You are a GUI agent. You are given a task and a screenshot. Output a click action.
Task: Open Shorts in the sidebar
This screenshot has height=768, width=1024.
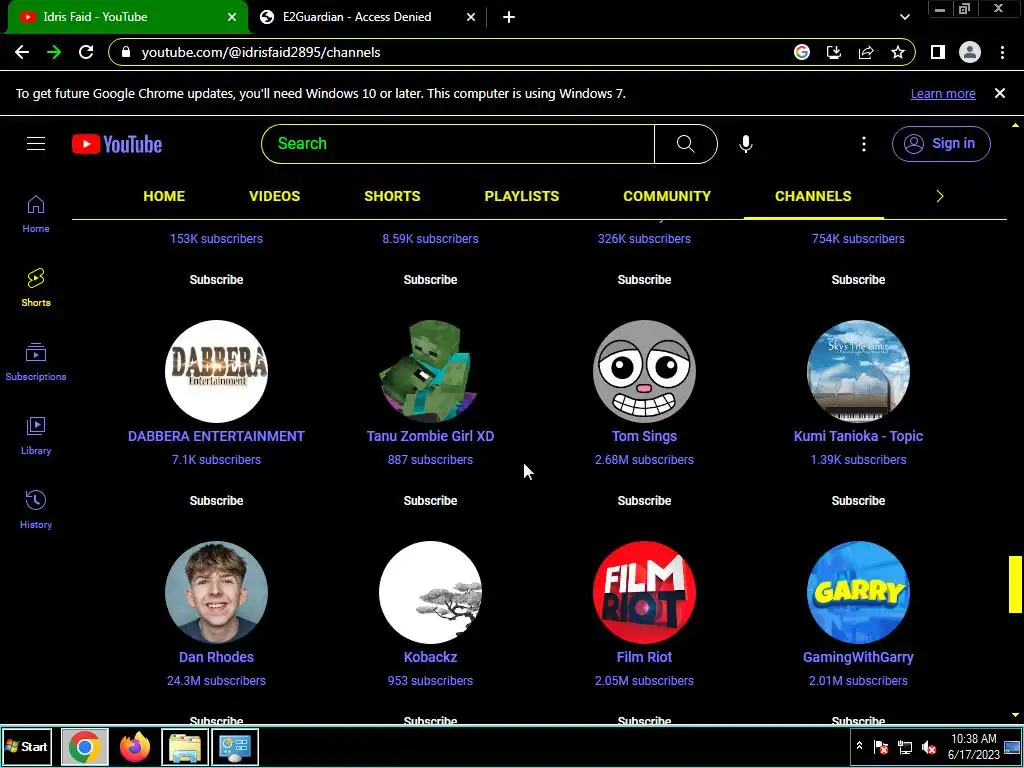click(x=36, y=288)
